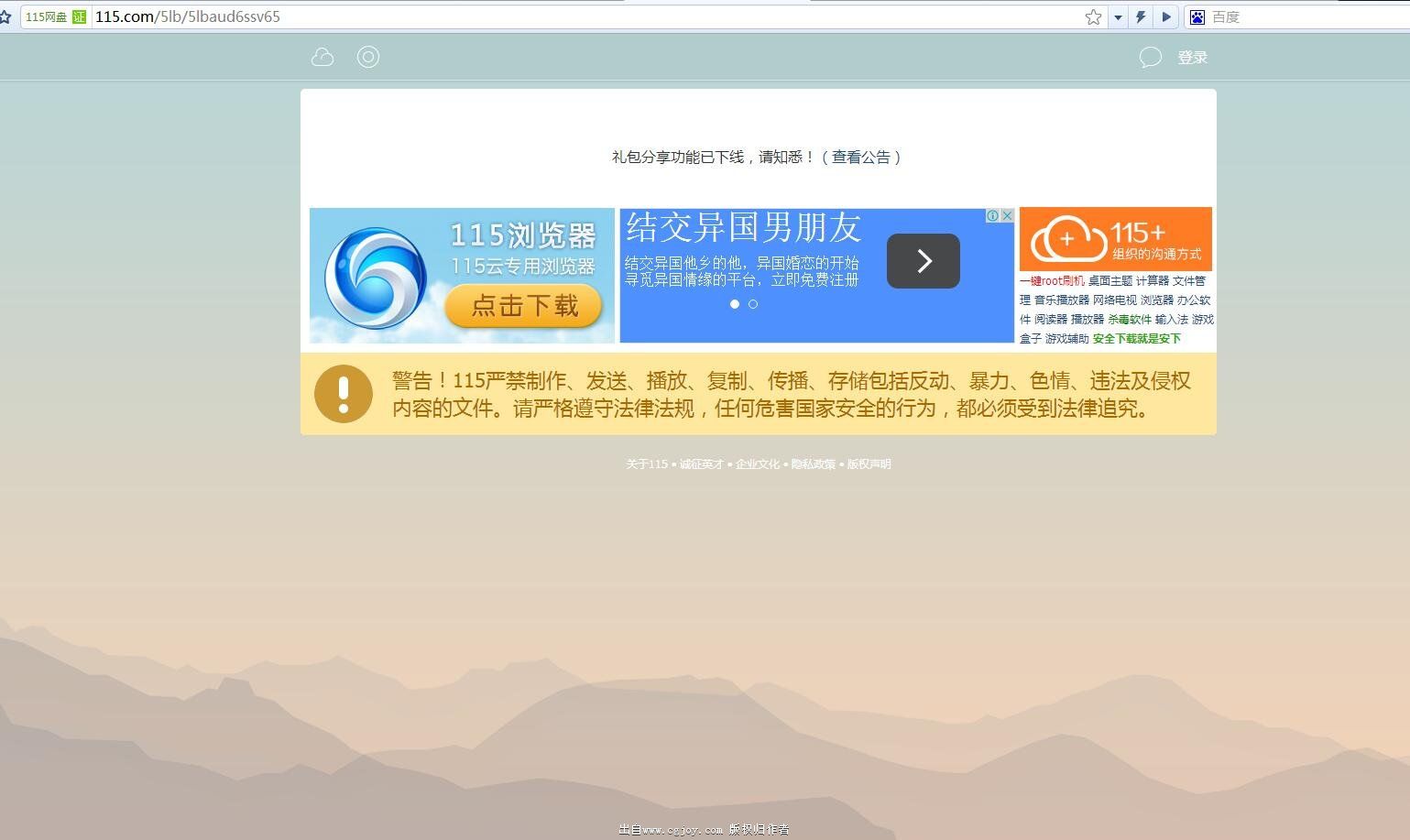1410x840 pixels.
Task: Open the 网络电视 link
Action: pos(1115,300)
